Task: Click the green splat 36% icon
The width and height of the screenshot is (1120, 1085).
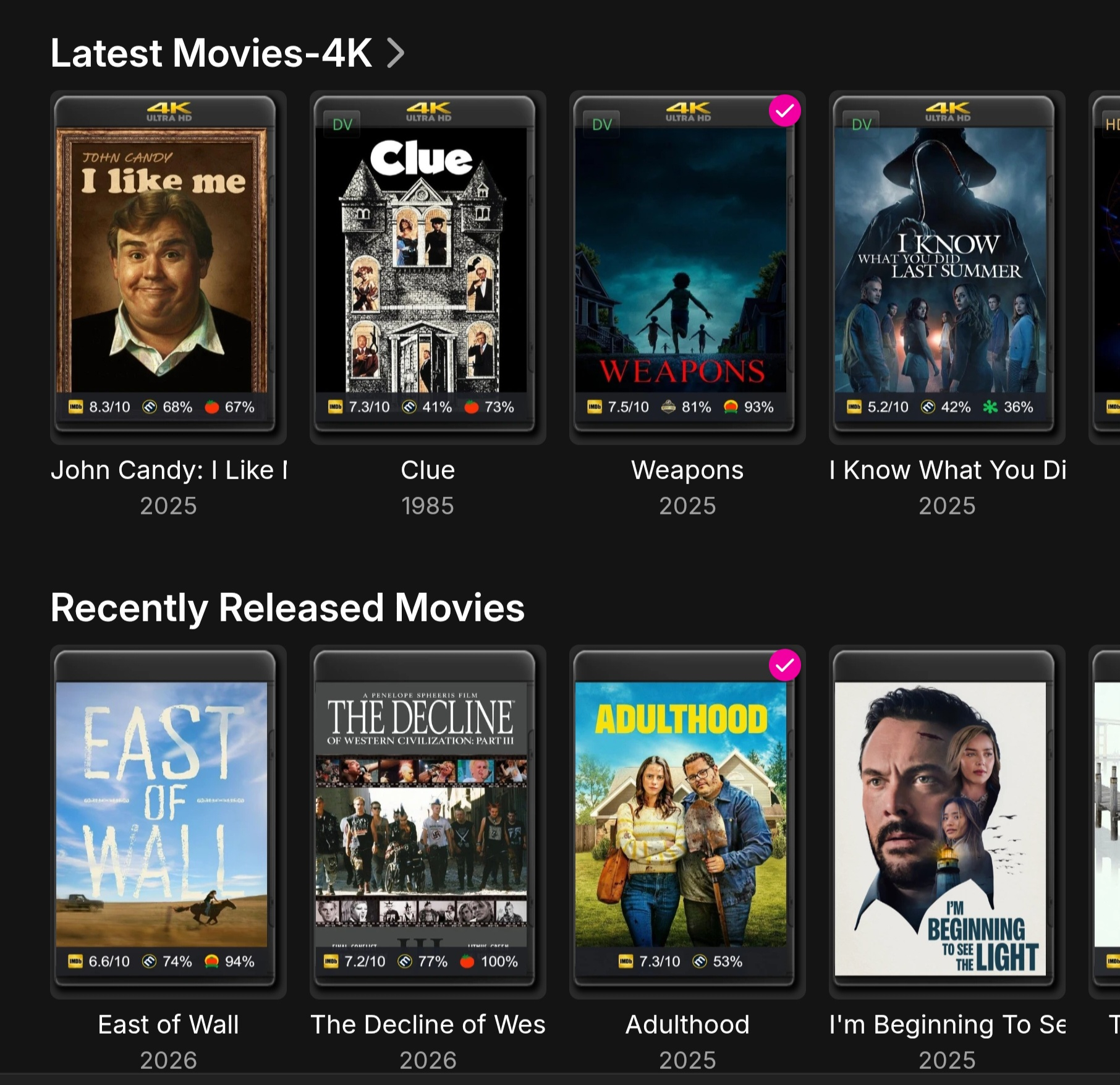Action: 990,407
